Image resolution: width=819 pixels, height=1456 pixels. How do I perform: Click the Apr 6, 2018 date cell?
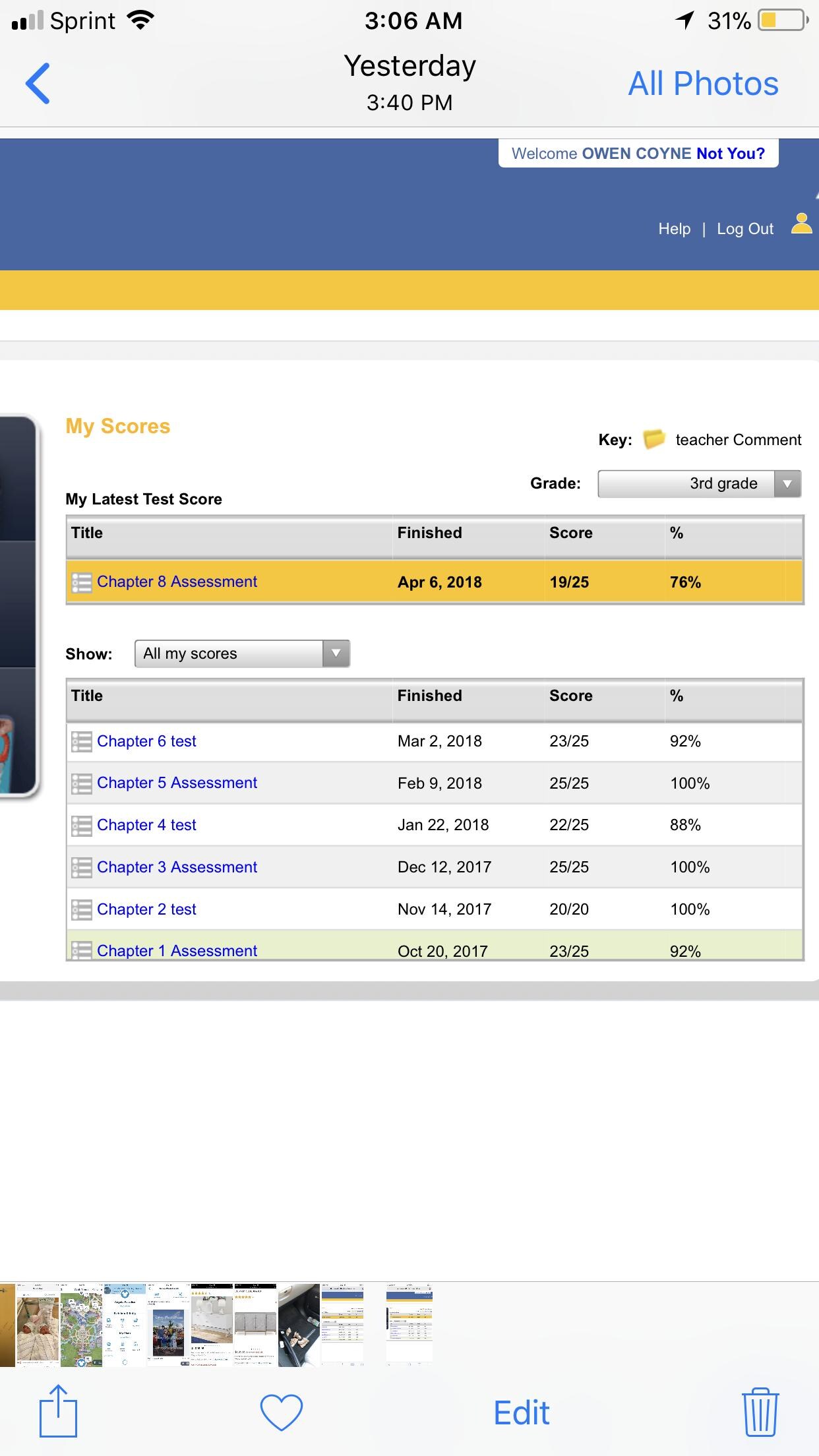click(x=439, y=582)
